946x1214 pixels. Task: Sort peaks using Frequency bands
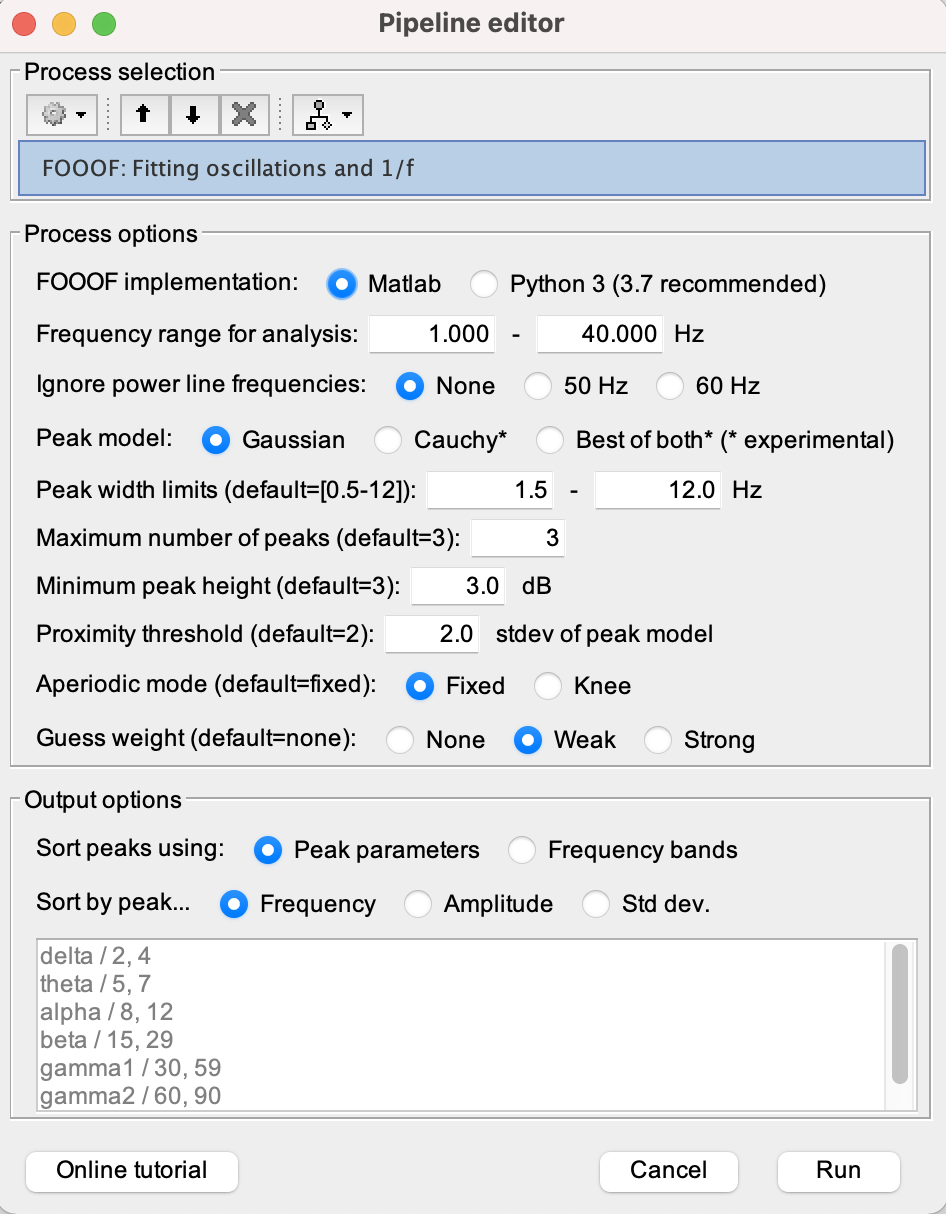click(x=521, y=850)
